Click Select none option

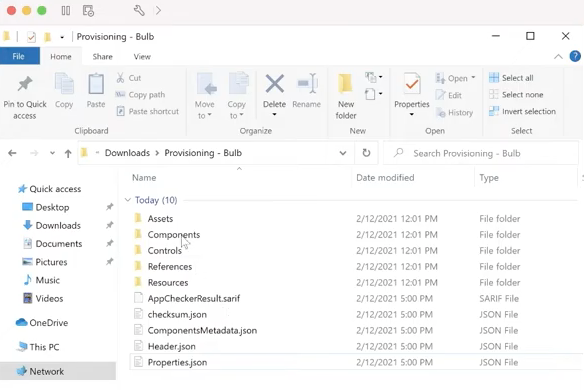[516, 95]
